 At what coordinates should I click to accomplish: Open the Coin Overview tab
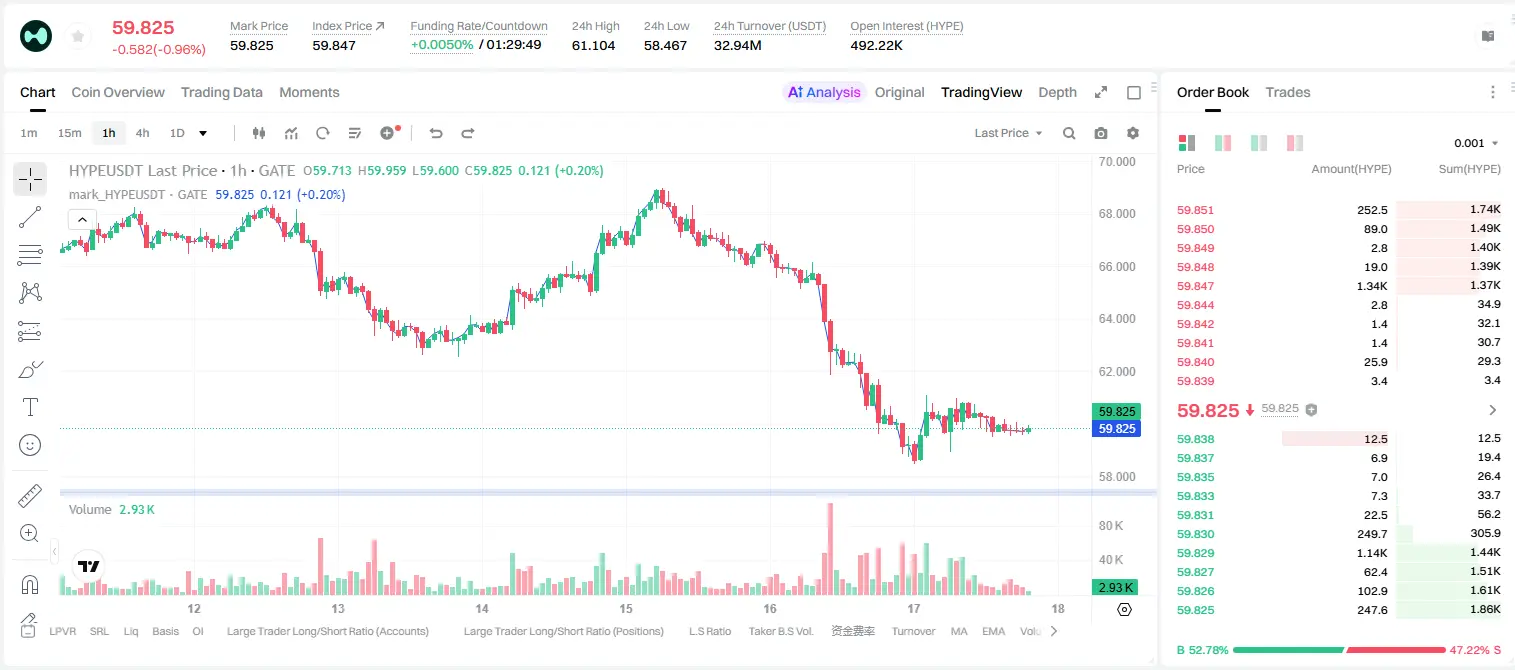coord(118,92)
